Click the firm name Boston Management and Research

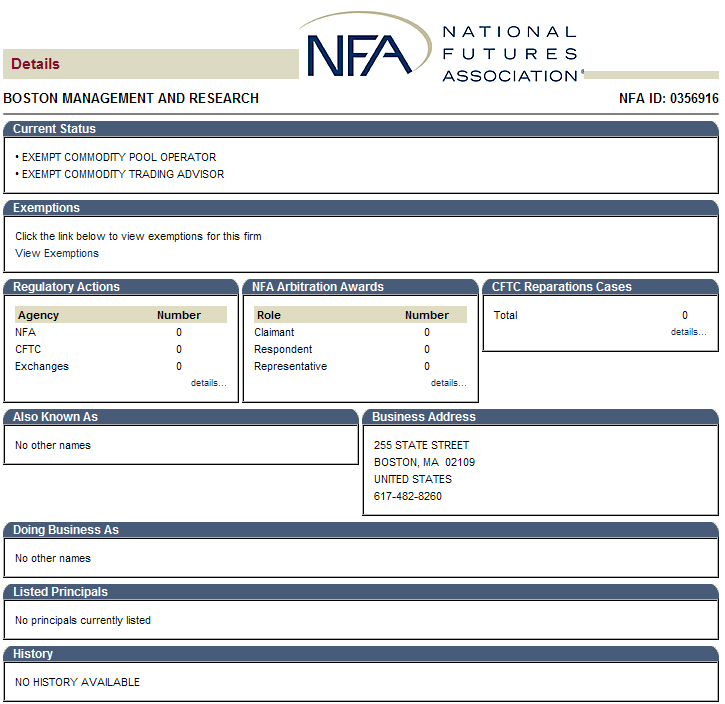[x=131, y=99]
